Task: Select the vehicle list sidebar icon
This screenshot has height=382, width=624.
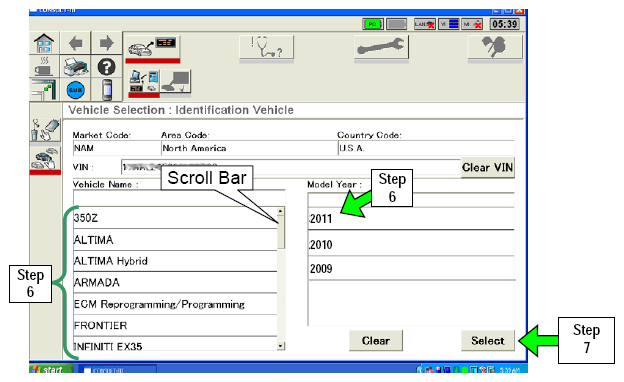Action: (45, 159)
